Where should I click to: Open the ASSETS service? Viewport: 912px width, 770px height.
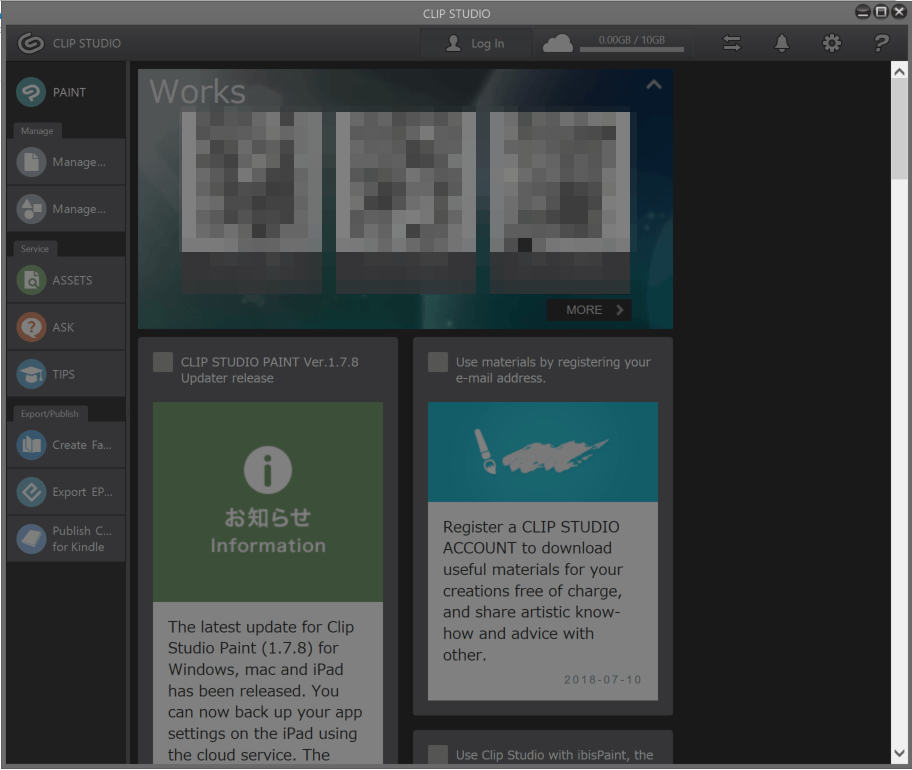[x=66, y=280]
